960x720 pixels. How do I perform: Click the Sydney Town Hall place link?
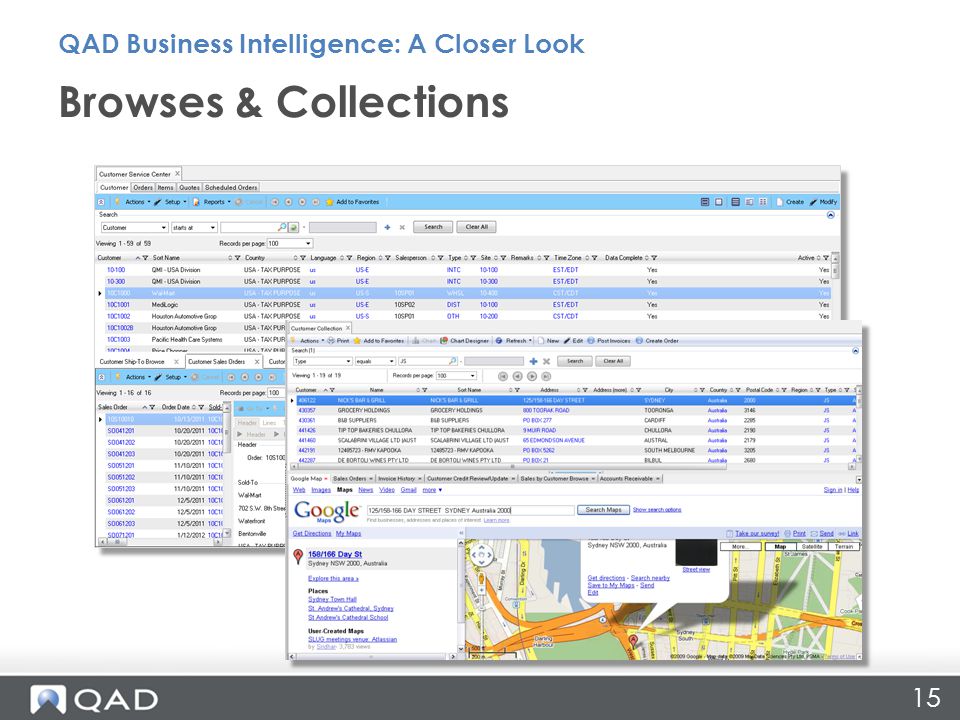point(332,600)
